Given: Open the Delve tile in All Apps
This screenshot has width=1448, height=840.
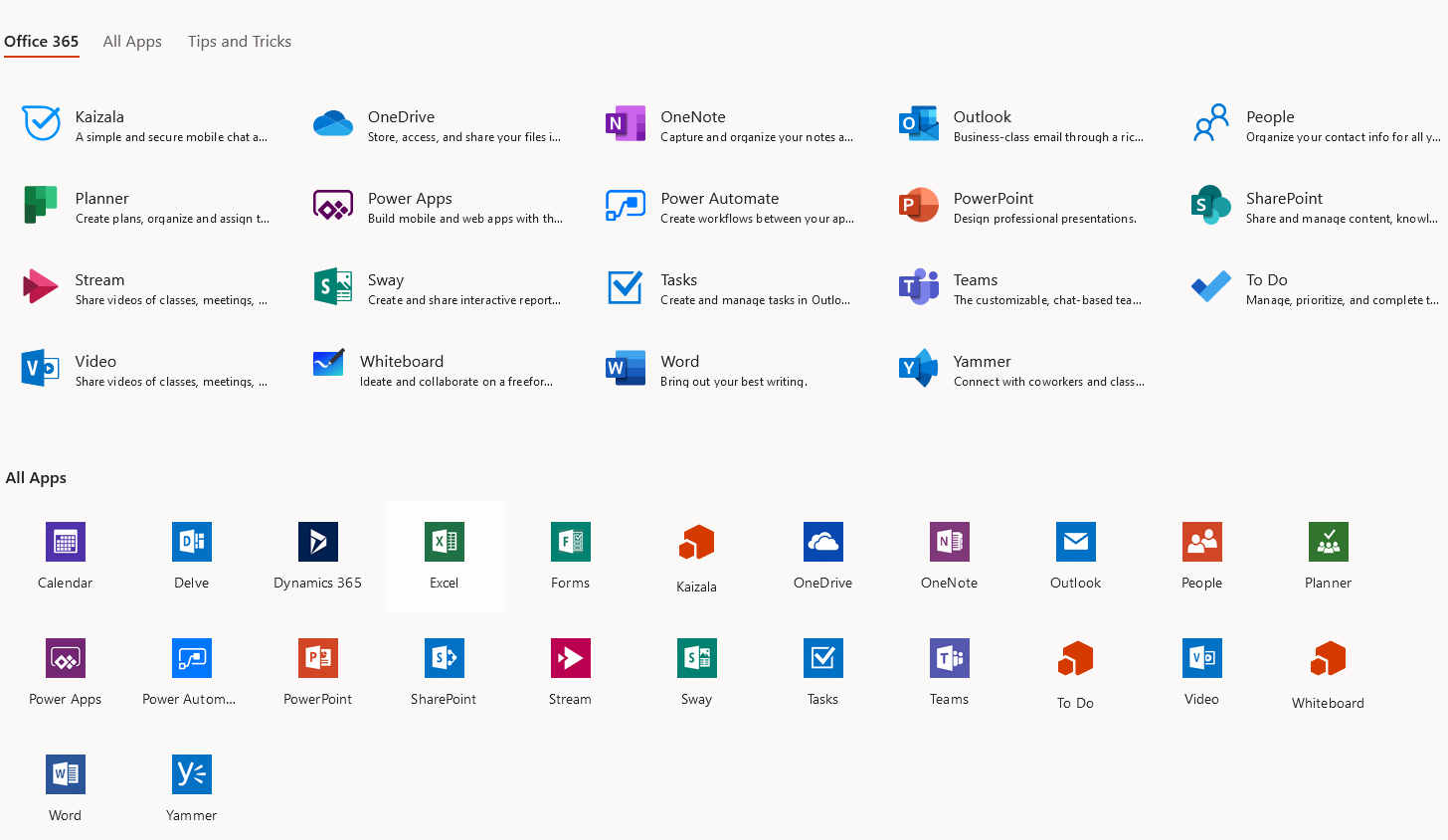Looking at the screenshot, I should click(192, 556).
